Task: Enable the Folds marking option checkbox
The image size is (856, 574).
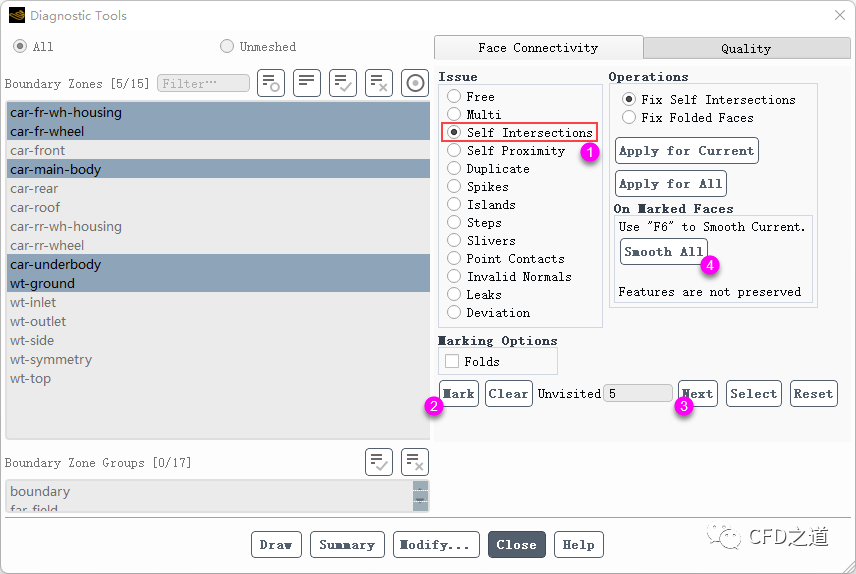Action: 452,361
